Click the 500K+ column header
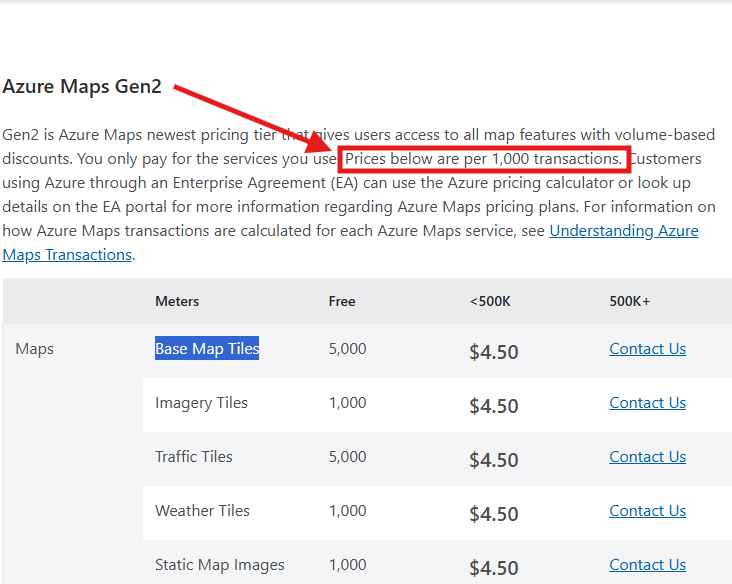The width and height of the screenshot is (732, 584). point(629,302)
